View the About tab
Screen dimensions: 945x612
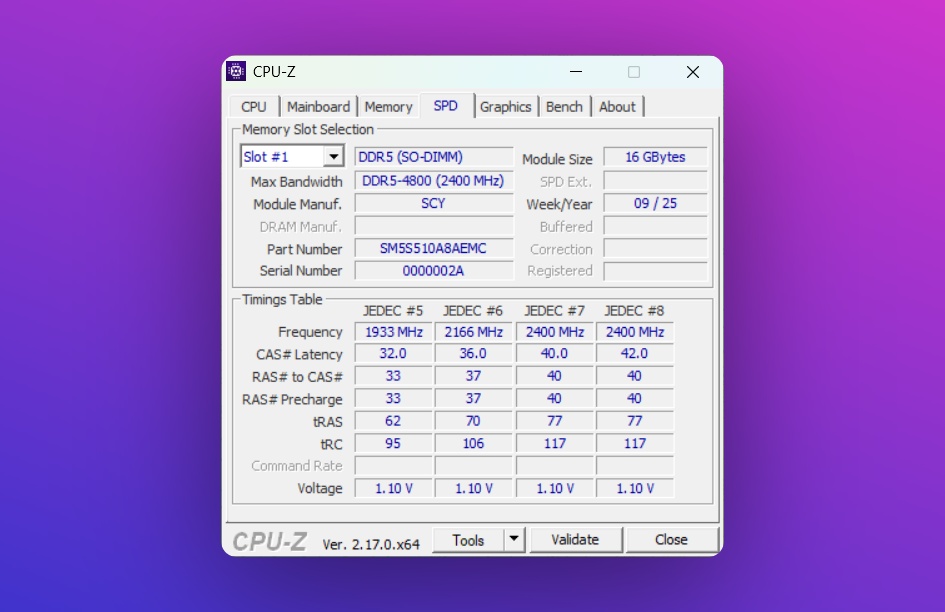(617, 107)
